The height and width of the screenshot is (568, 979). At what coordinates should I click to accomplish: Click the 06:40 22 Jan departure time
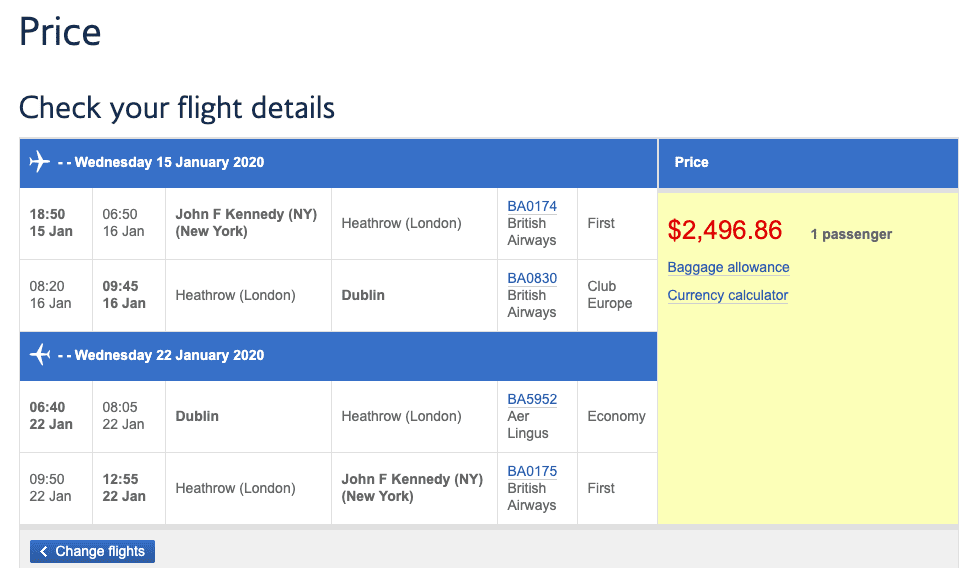[x=51, y=416]
